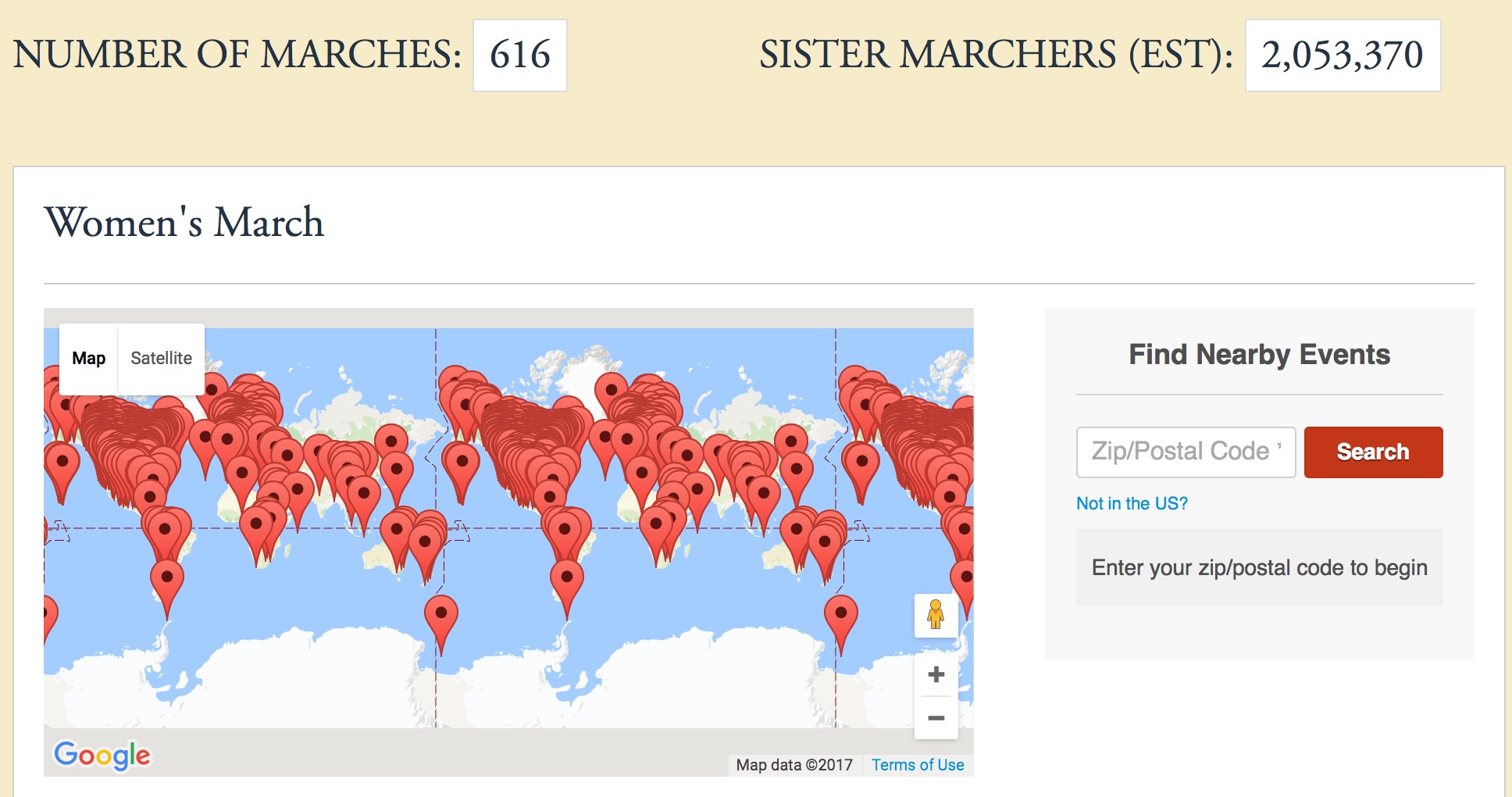Click "Enter your zip/postal code to begin" text
The image size is (1512, 797).
point(1259,567)
